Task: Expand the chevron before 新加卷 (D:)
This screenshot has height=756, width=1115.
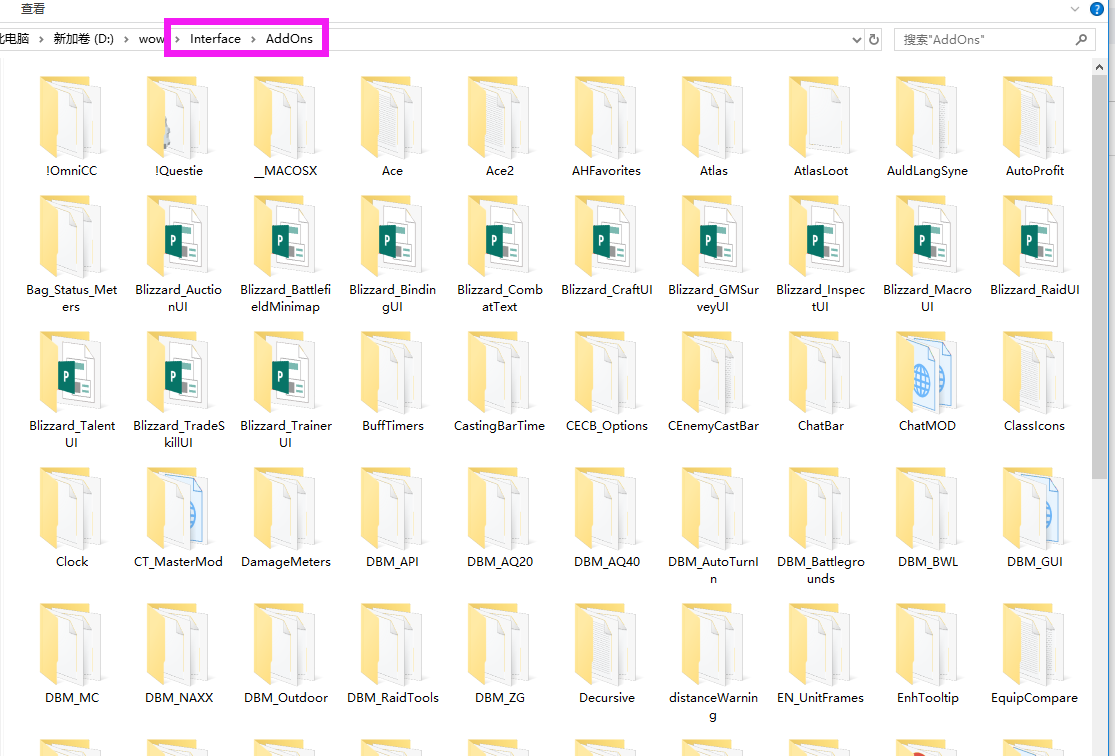Action: [x=41, y=39]
